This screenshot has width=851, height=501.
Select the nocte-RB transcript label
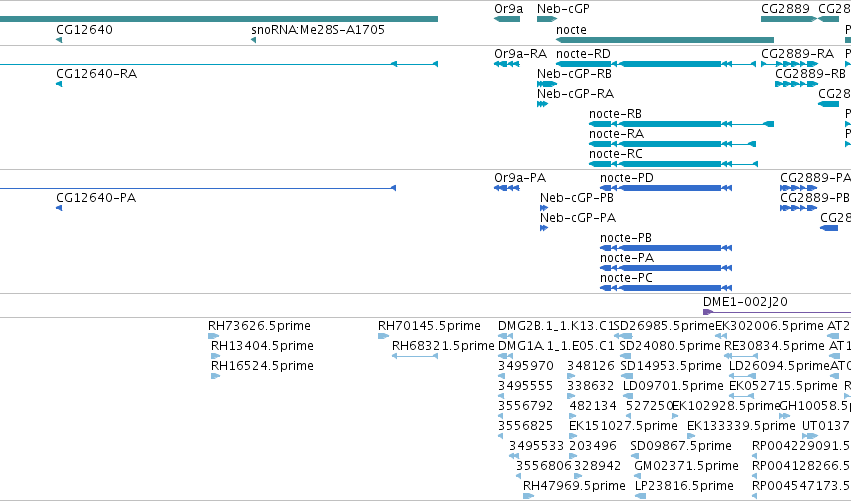coord(615,114)
